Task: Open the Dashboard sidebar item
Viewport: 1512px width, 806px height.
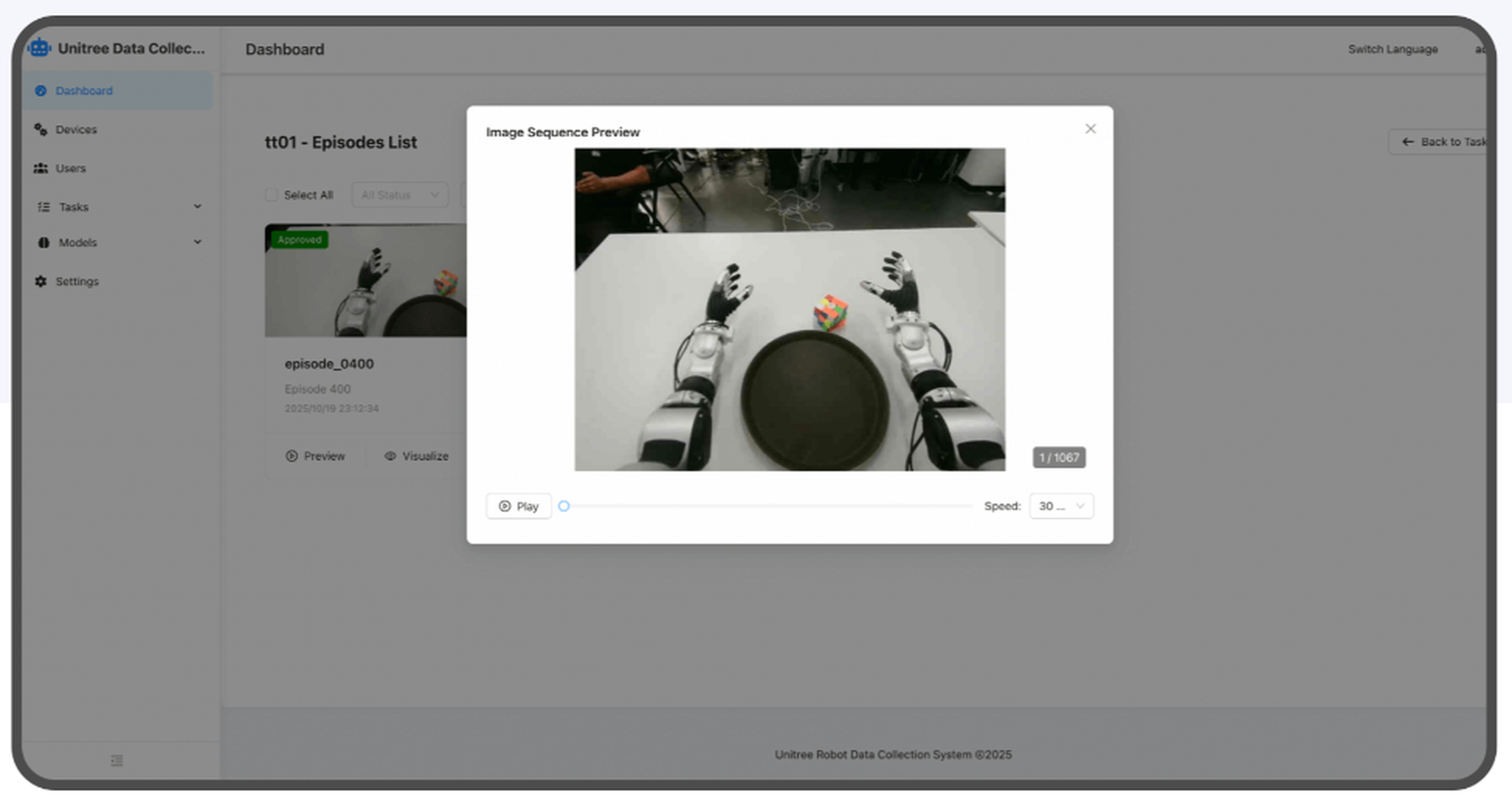Action: 117,91
